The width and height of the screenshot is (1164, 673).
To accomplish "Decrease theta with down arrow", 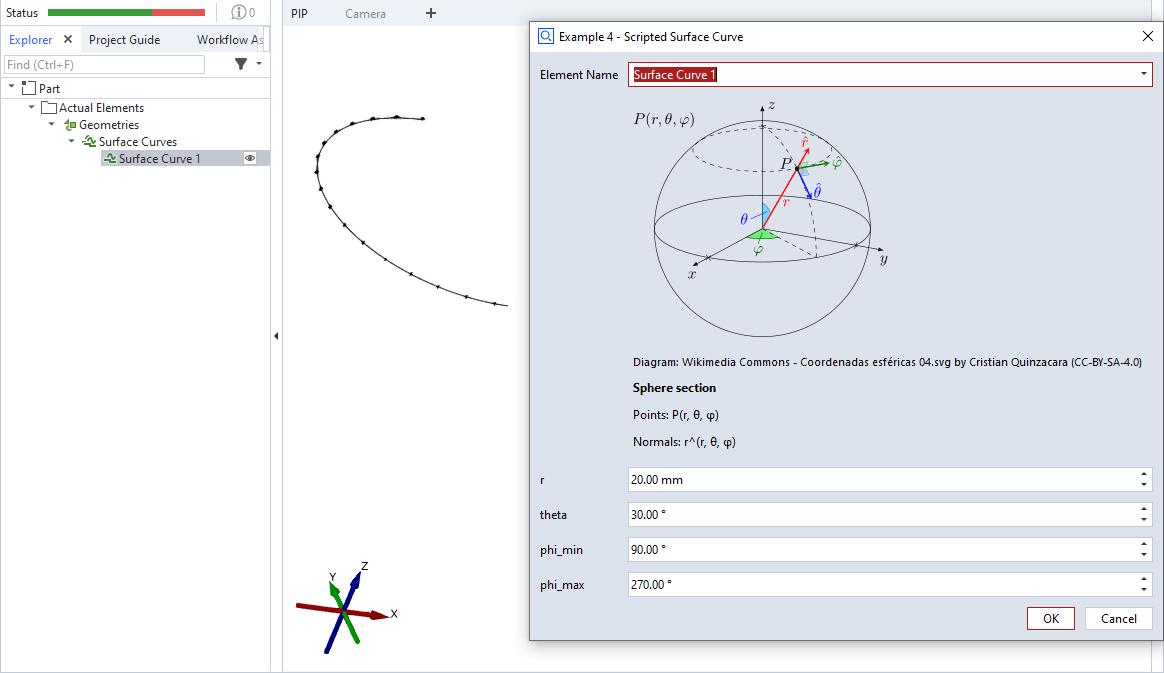I will [x=1144, y=520].
